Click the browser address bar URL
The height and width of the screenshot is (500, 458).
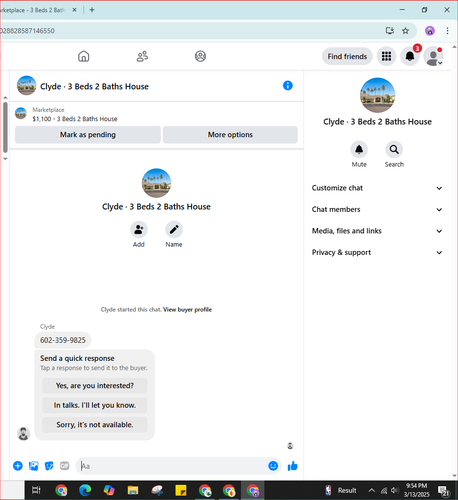(27, 31)
